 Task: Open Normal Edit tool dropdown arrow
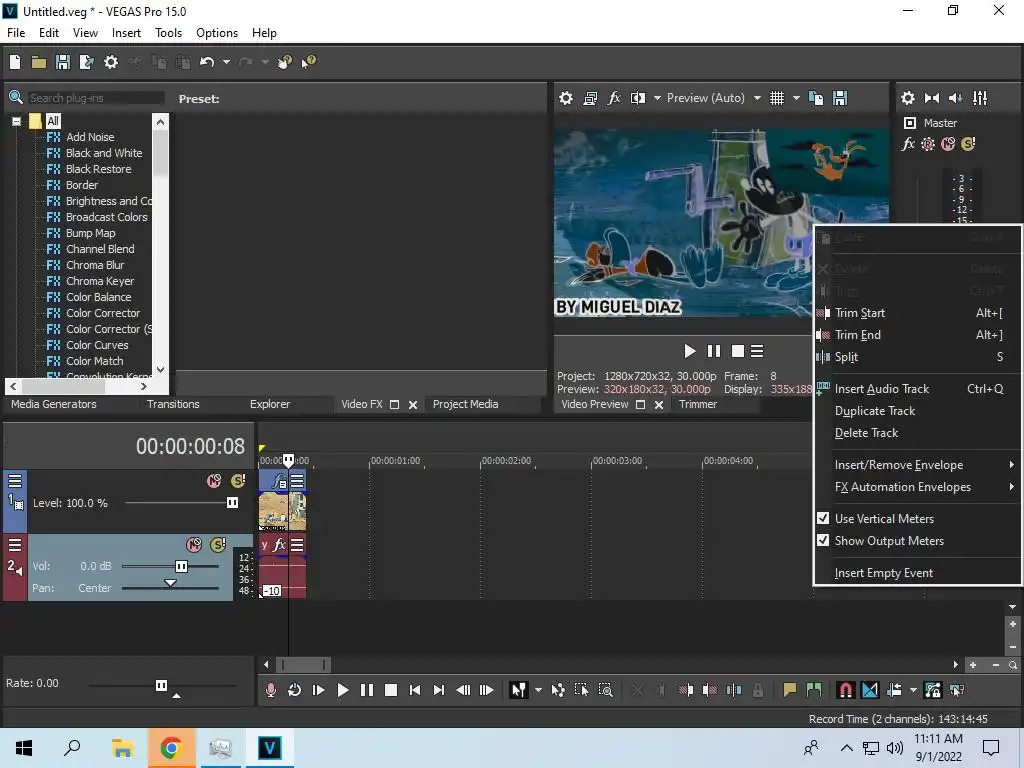coord(538,690)
